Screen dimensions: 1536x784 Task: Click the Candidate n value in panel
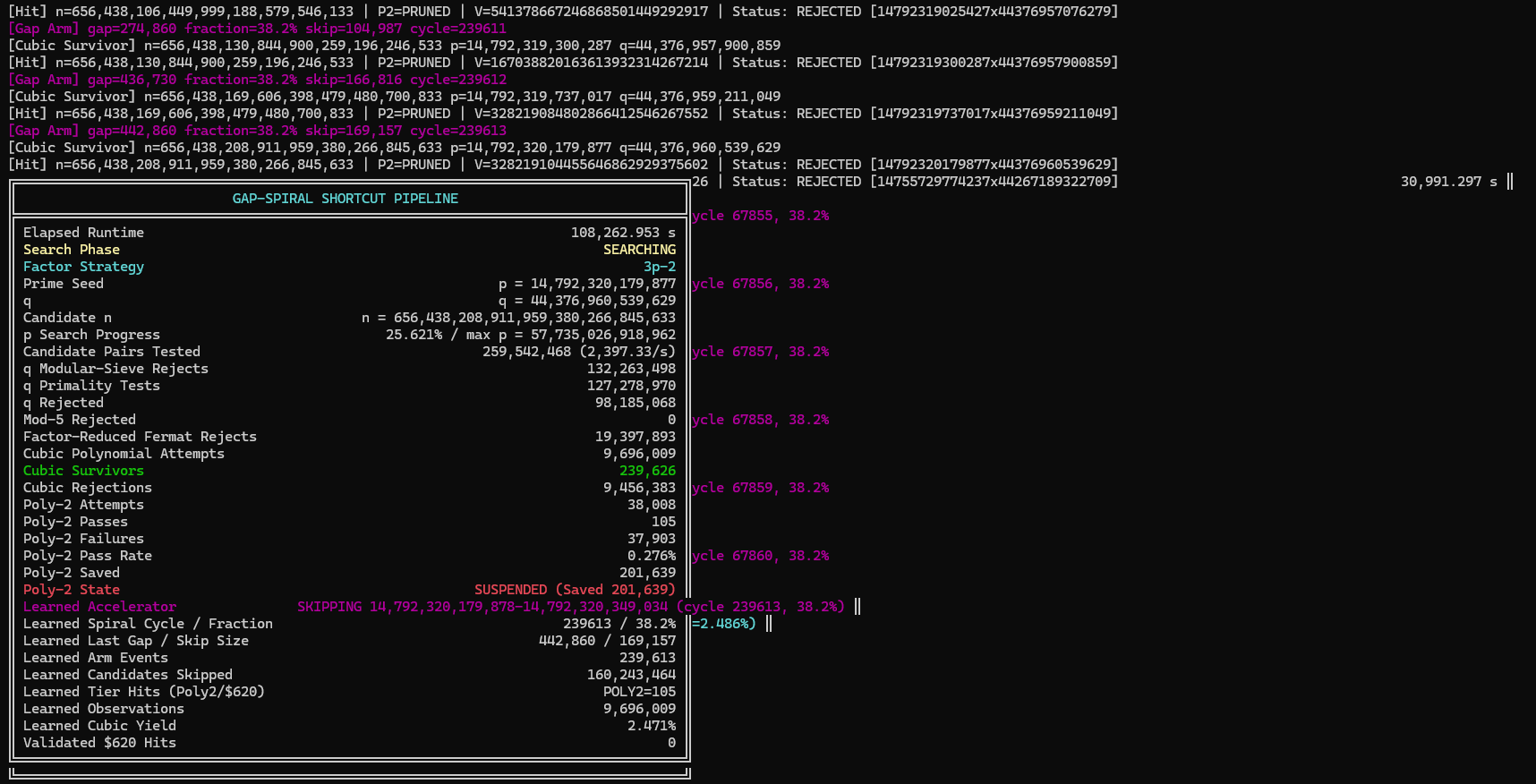518,318
